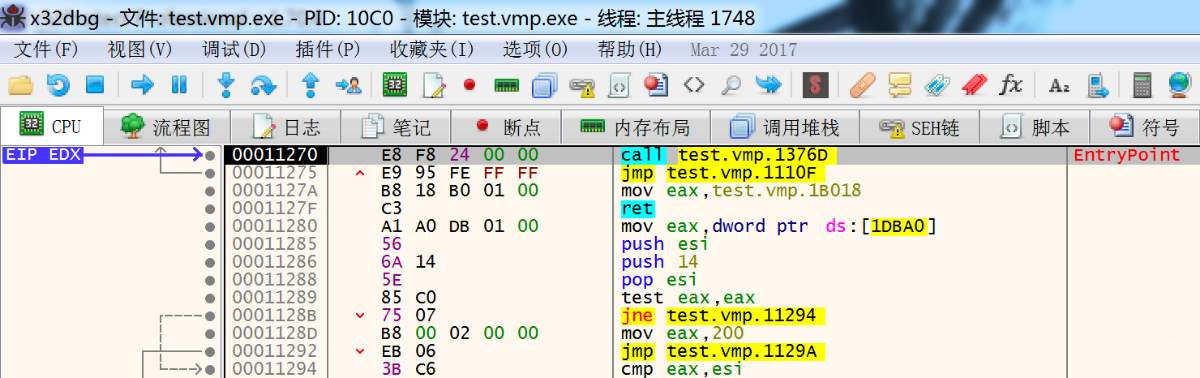
Task: Open labels list blue tags icon
Action: (937, 85)
